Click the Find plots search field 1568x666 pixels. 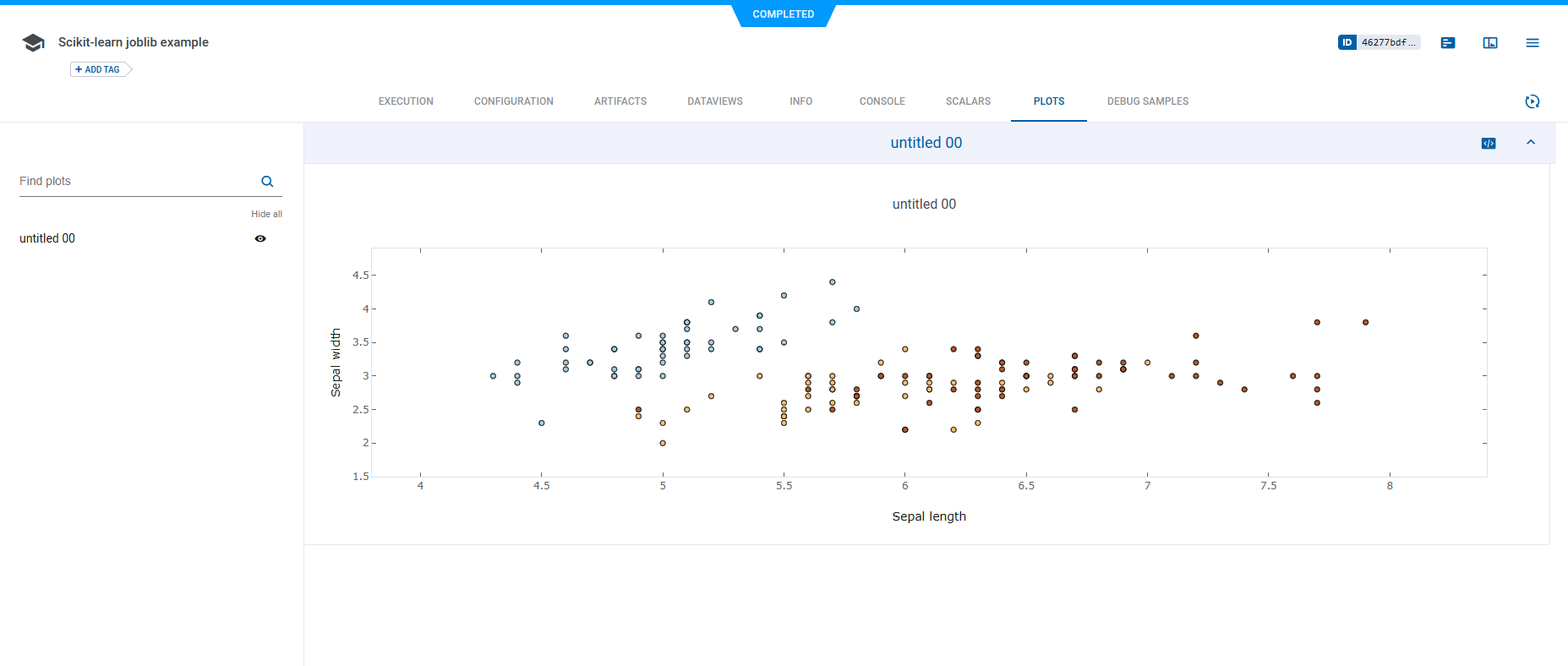click(x=135, y=182)
